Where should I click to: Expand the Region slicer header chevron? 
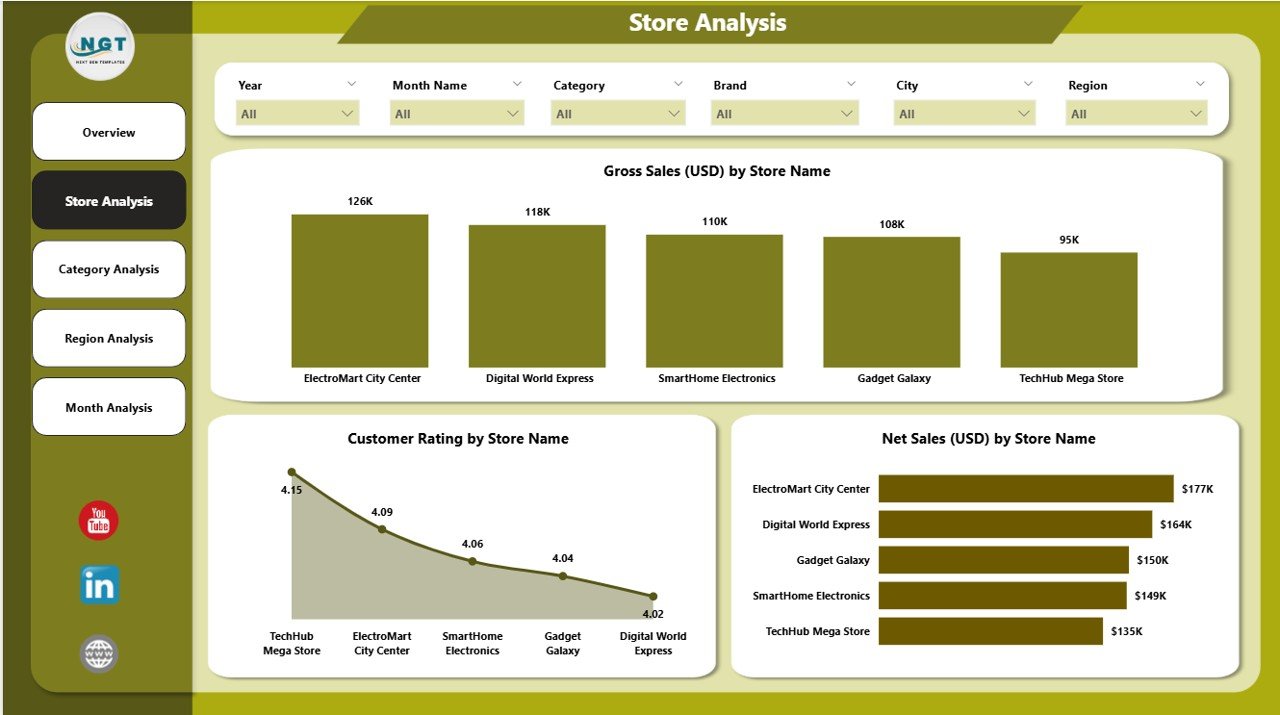pyautogui.click(x=1200, y=85)
